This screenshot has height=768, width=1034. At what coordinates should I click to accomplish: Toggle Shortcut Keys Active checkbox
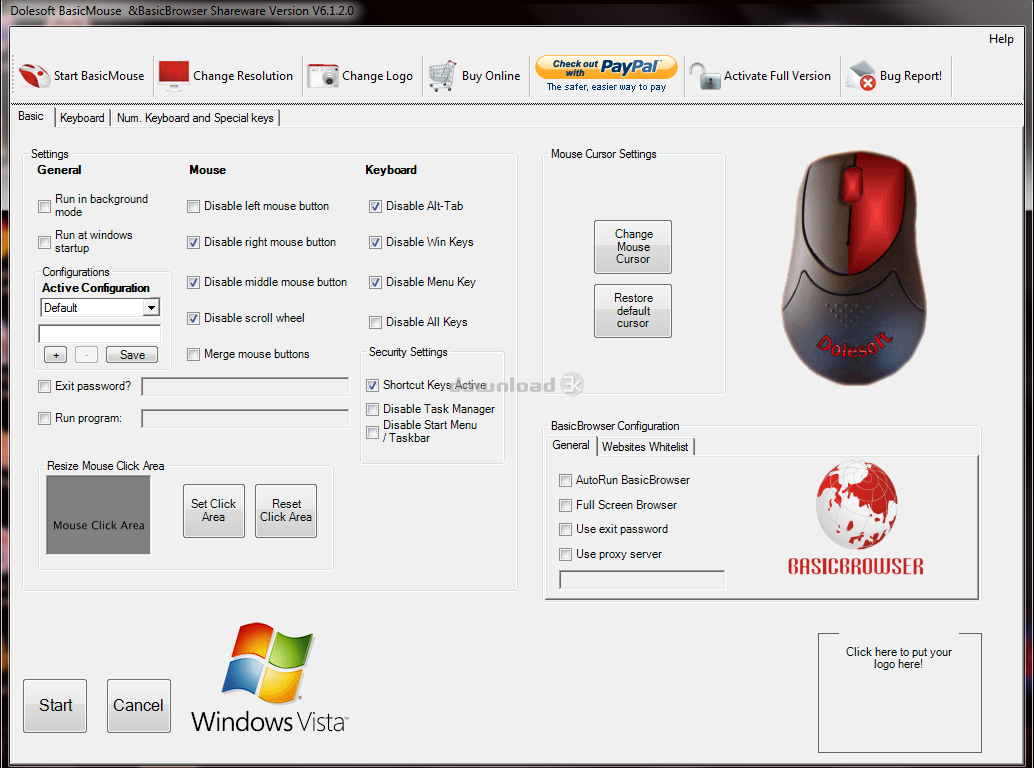click(x=373, y=385)
